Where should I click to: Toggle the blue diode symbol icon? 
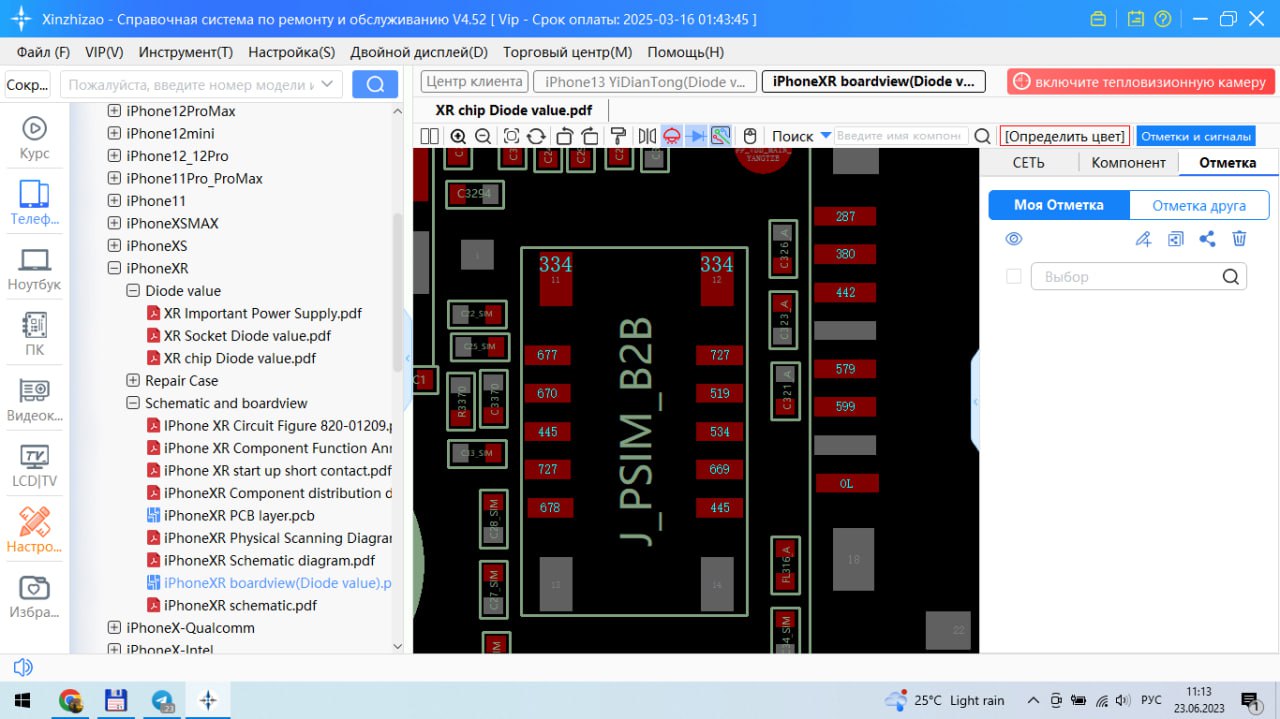pos(697,136)
